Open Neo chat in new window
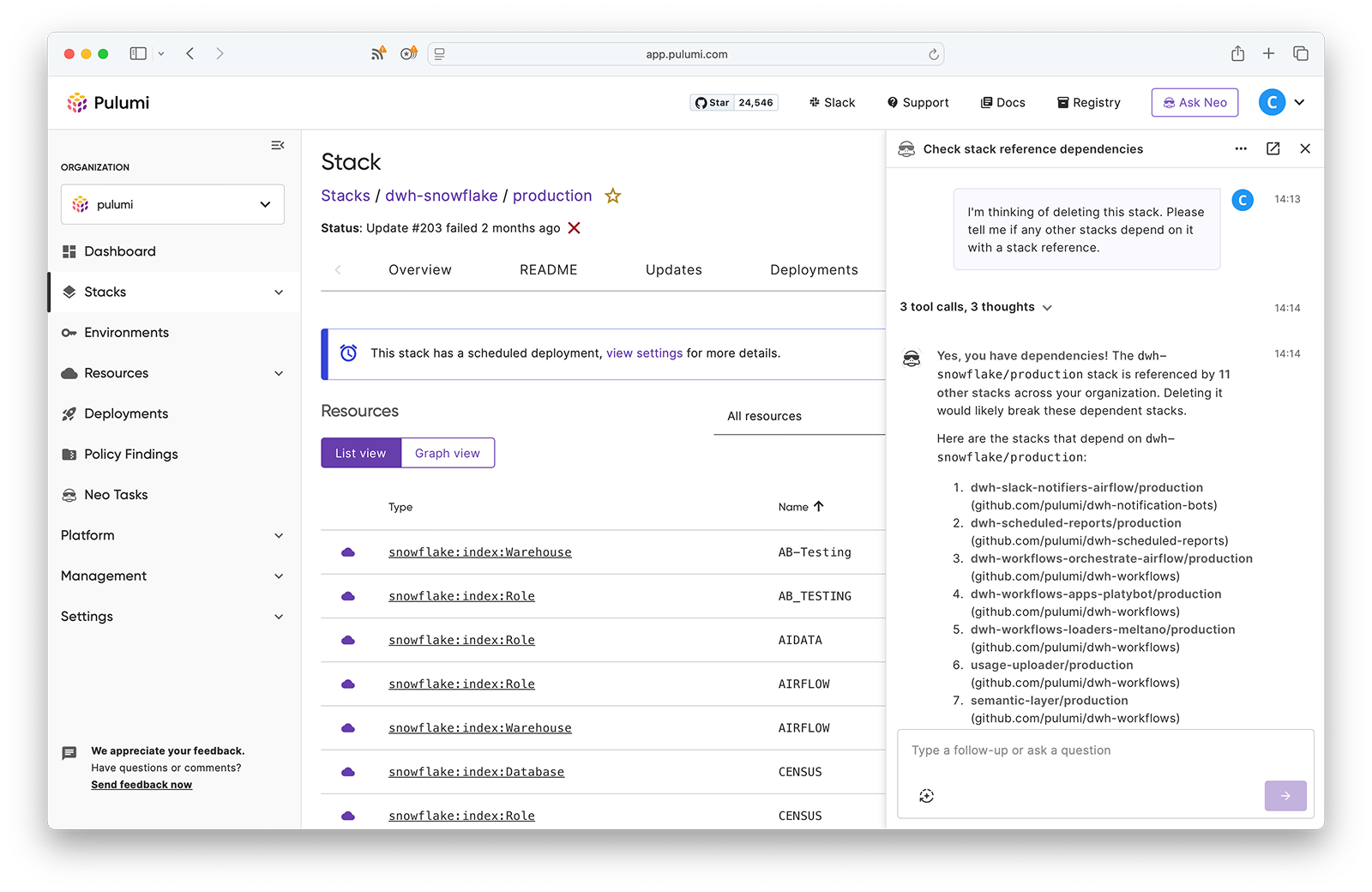1372x892 pixels. tap(1273, 149)
